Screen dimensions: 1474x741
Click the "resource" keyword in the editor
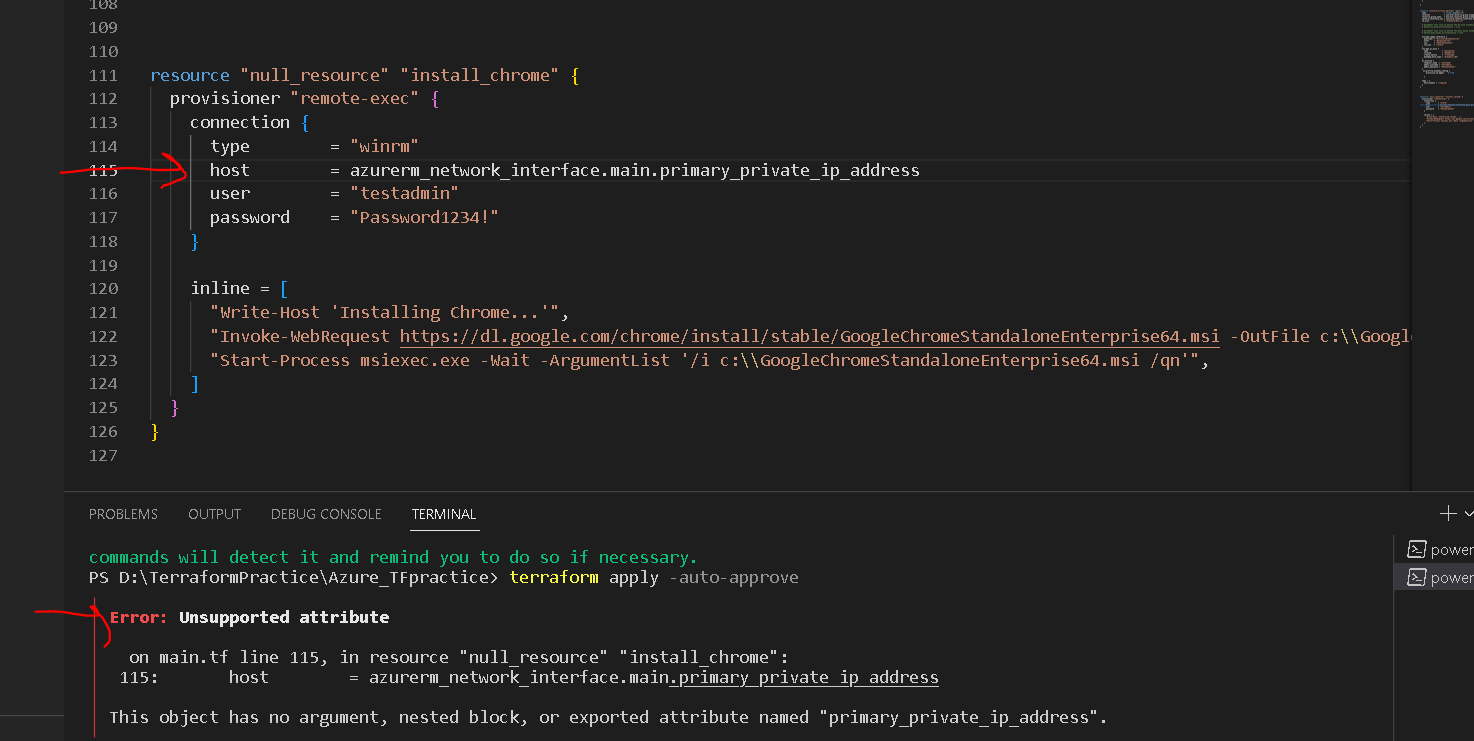pos(190,75)
